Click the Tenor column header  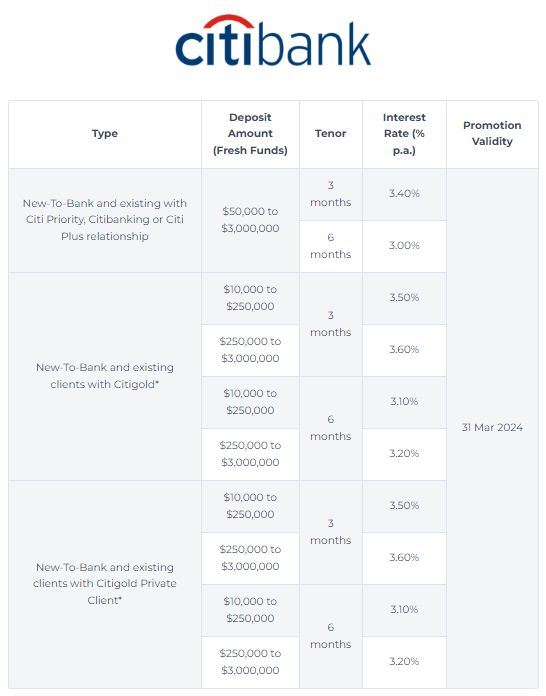pyautogui.click(x=331, y=134)
